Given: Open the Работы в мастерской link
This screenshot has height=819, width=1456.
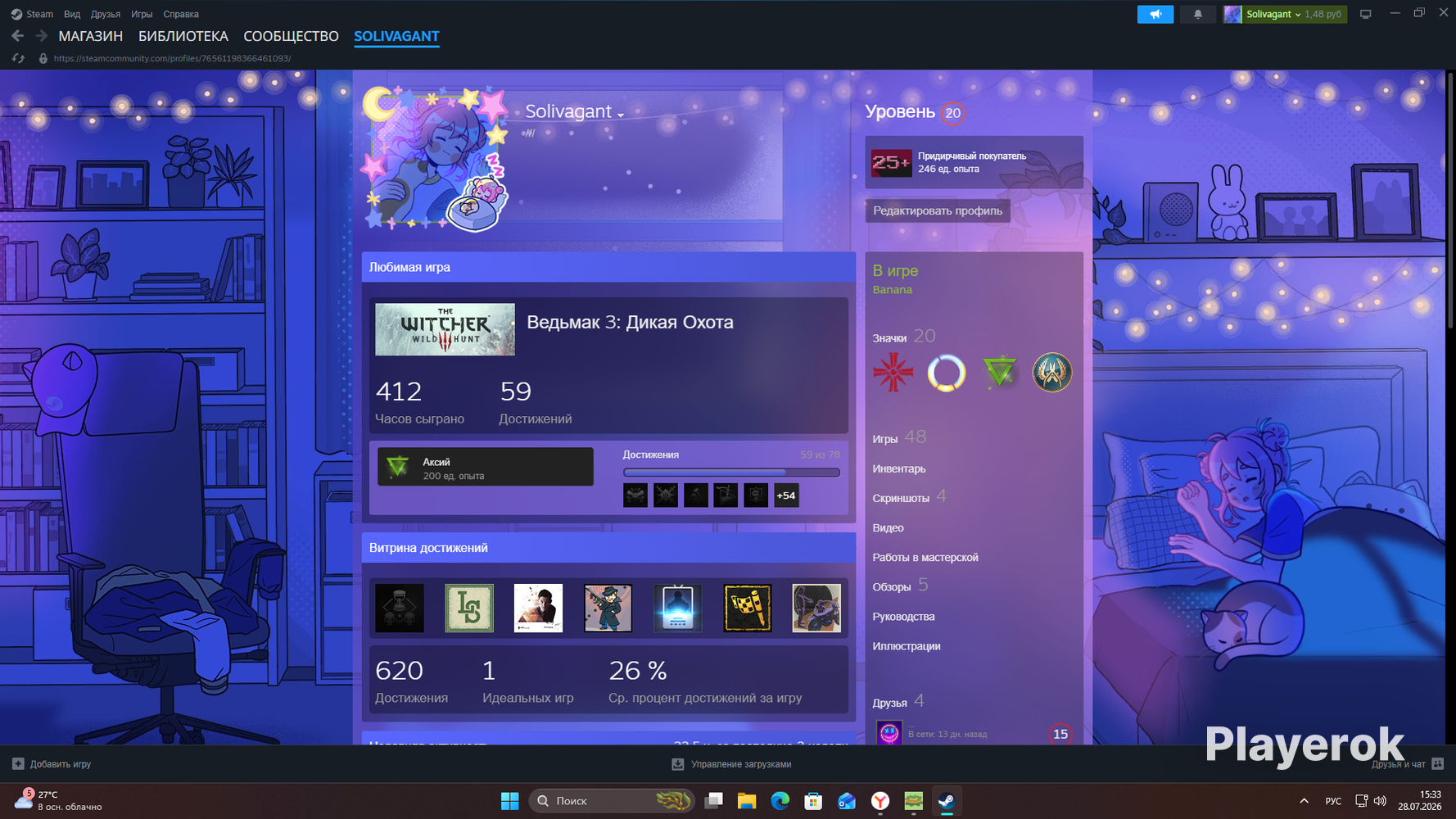Looking at the screenshot, I should pos(925,557).
